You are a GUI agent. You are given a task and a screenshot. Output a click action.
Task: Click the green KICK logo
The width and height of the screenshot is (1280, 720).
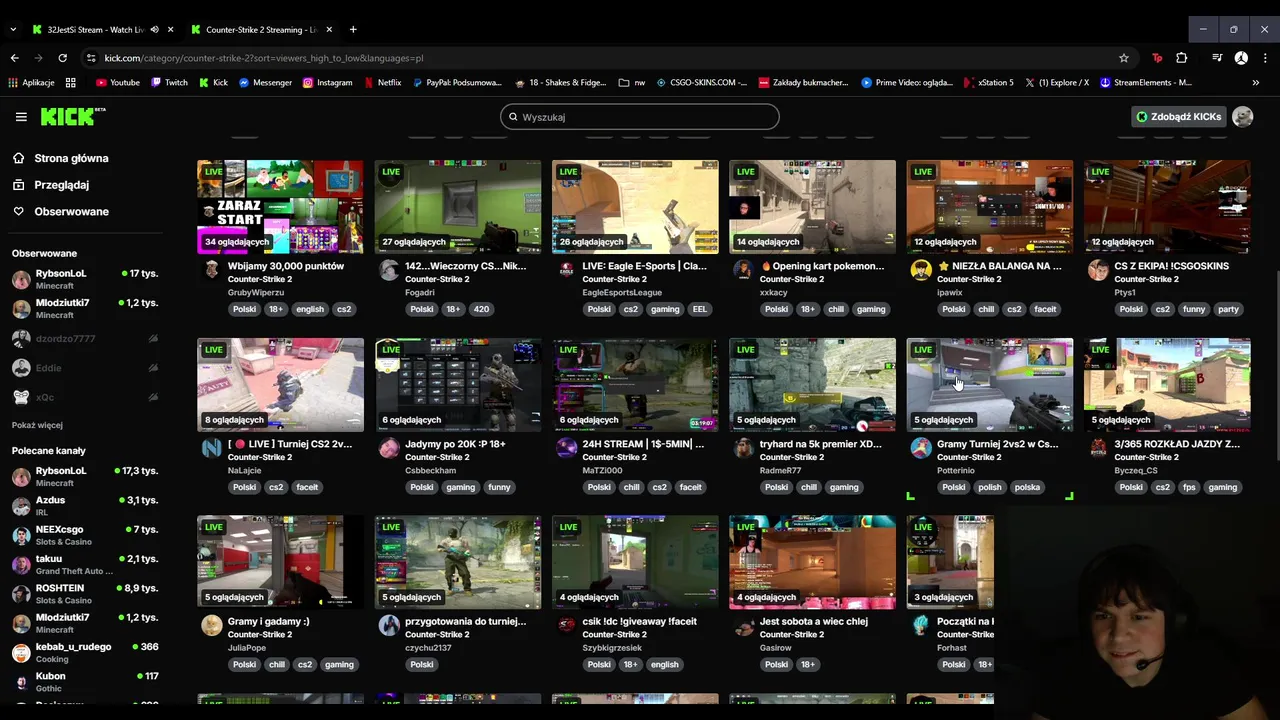[73, 117]
